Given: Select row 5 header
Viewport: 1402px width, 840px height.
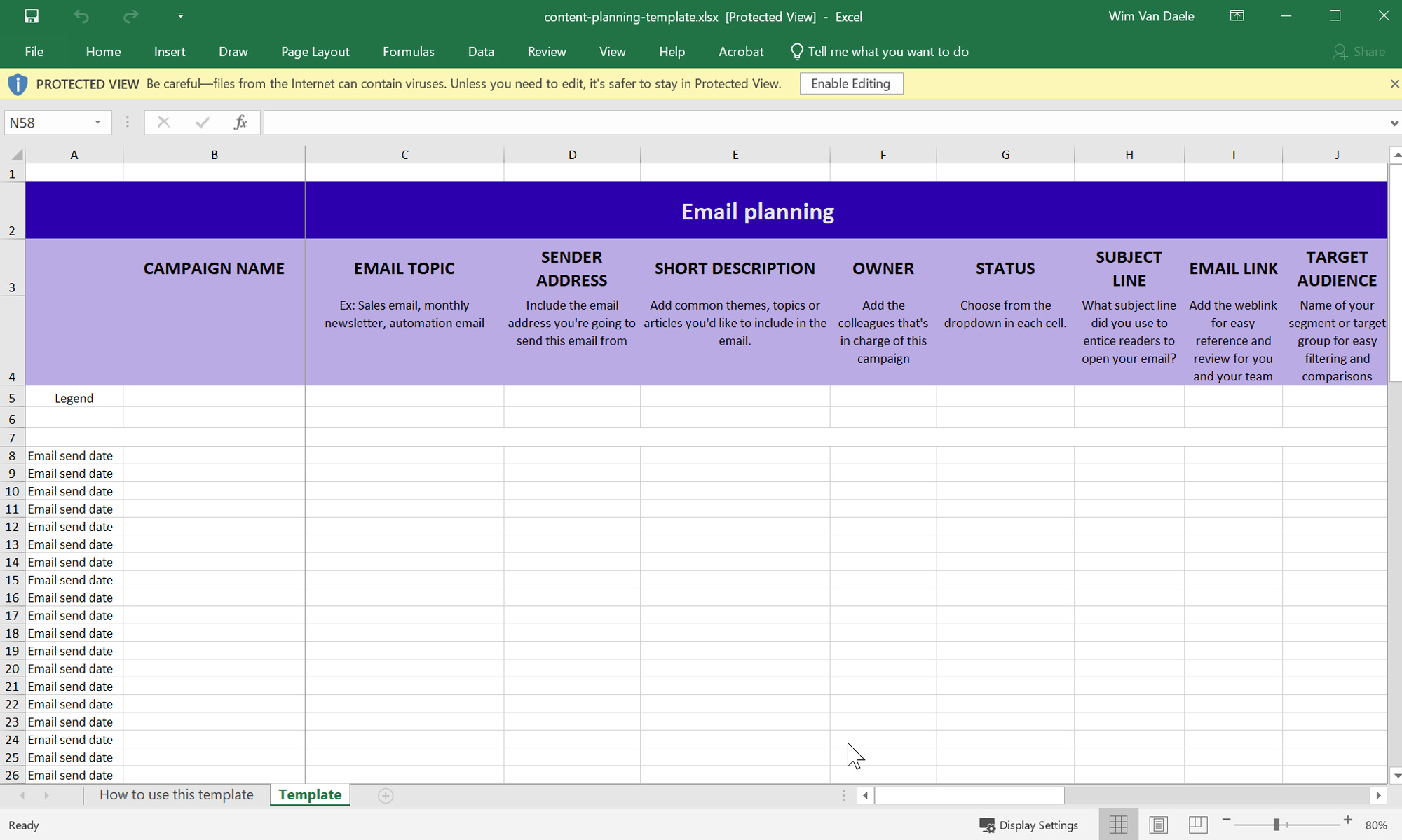Looking at the screenshot, I should [x=12, y=398].
